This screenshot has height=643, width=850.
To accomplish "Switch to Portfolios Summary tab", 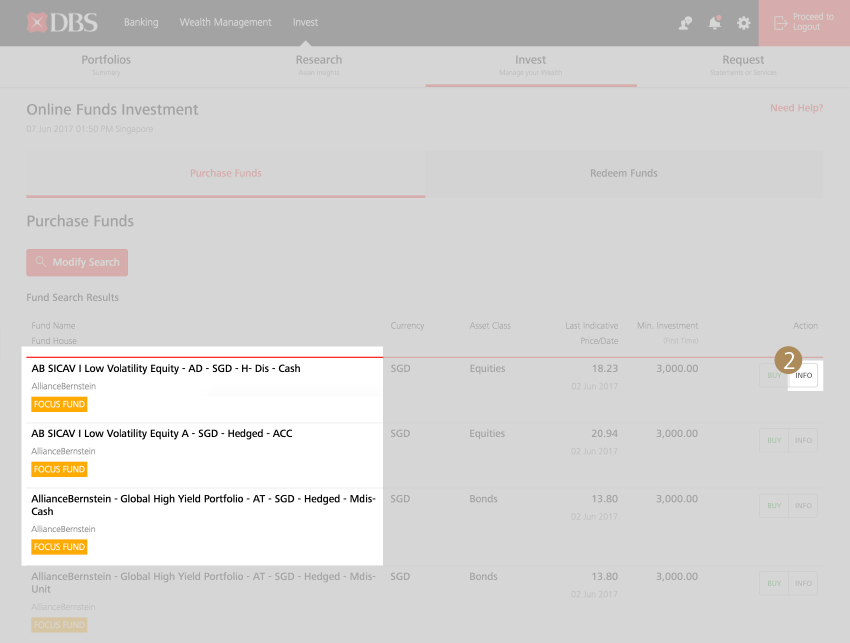I will 106,65.
